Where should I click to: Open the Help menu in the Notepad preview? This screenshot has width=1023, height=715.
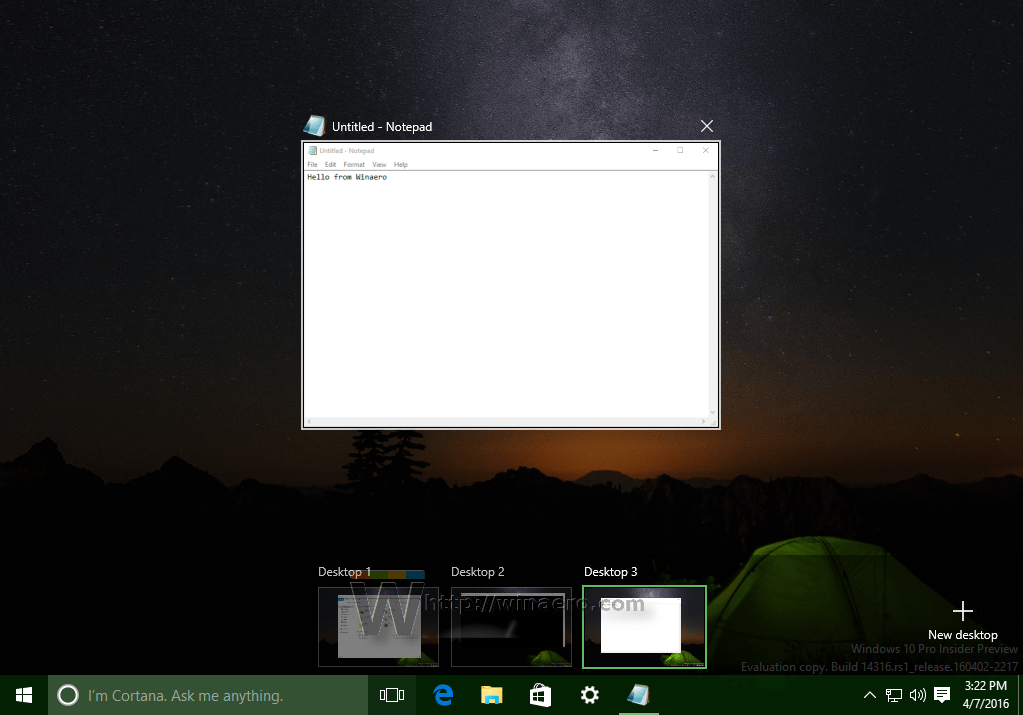pos(401,164)
